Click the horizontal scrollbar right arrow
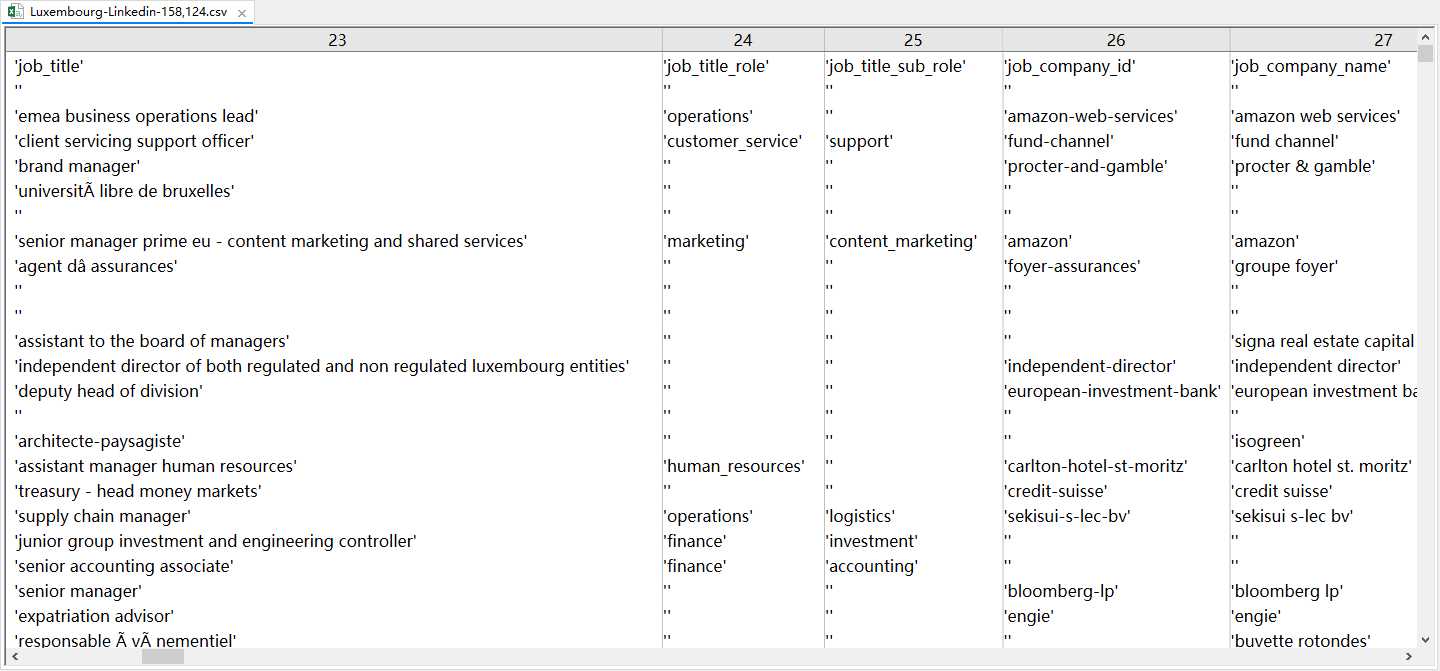The height and width of the screenshot is (671, 1440). point(1409,657)
